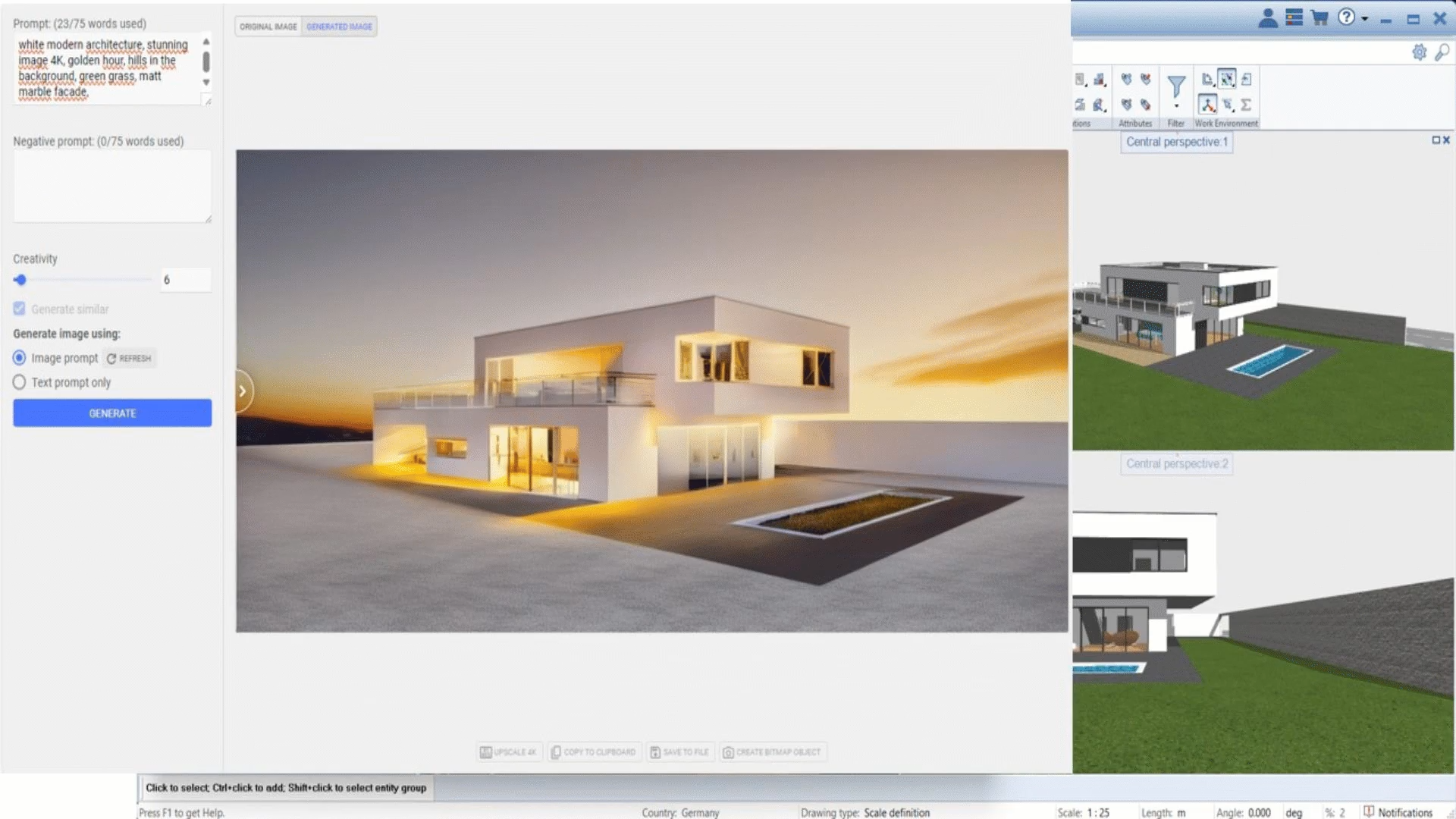Click the blue Generate button
Image resolution: width=1456 pixels, height=819 pixels.
[x=112, y=413]
